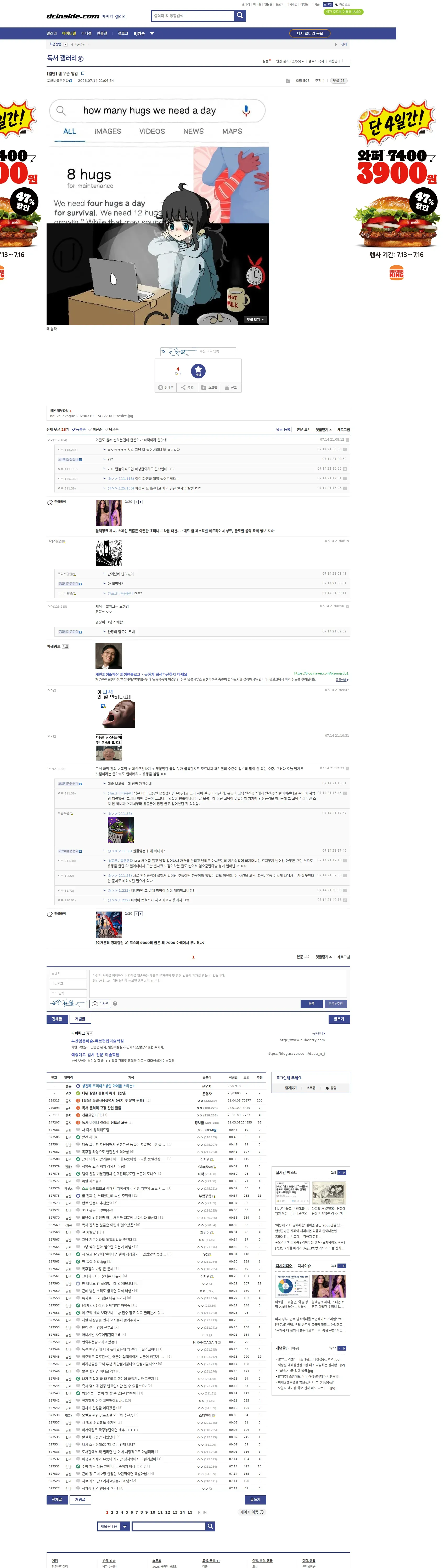Open the ad post 더워 탈출! 물놀이 특가 대방출
Viewport: 445px width, 1568px height.
(x=104, y=1093)
